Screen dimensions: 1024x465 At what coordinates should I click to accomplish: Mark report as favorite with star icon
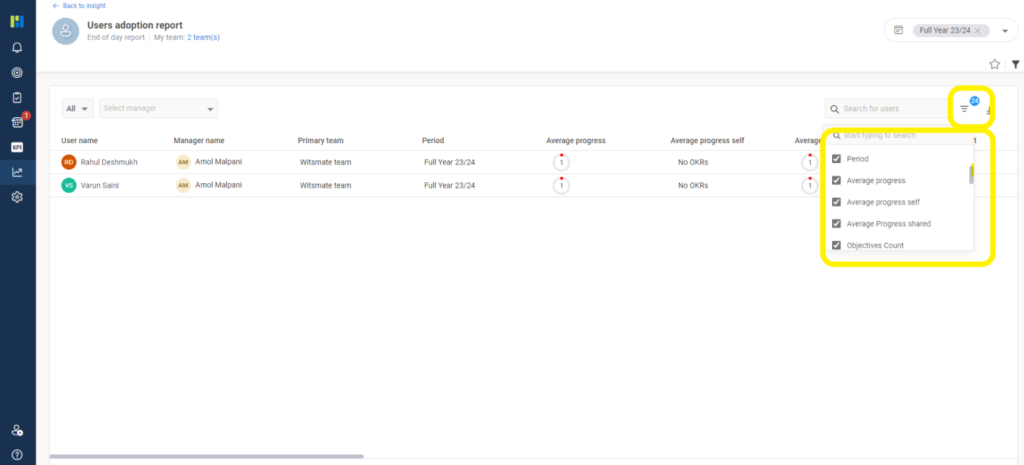(995, 64)
